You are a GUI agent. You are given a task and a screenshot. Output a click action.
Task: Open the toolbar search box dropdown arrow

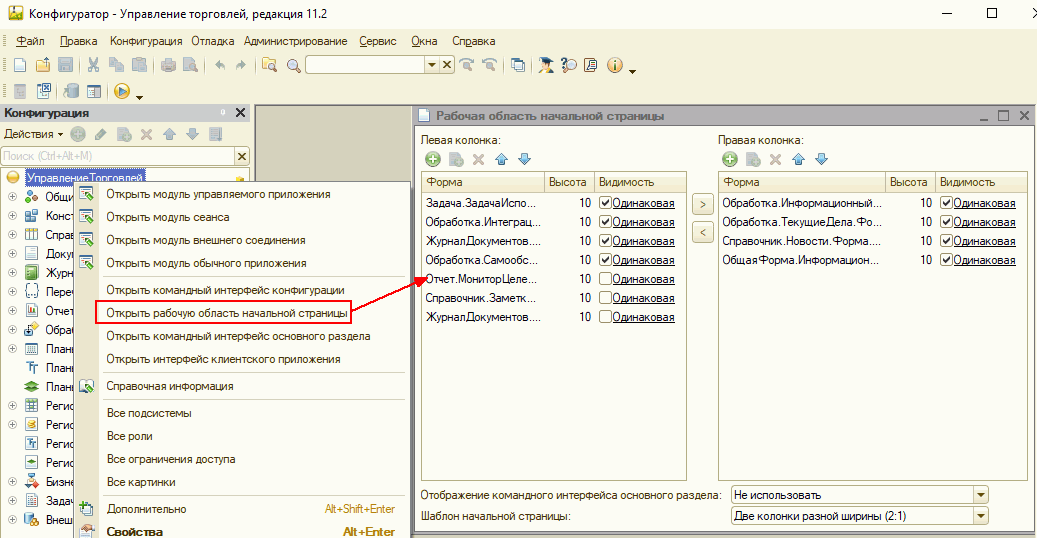pos(432,64)
